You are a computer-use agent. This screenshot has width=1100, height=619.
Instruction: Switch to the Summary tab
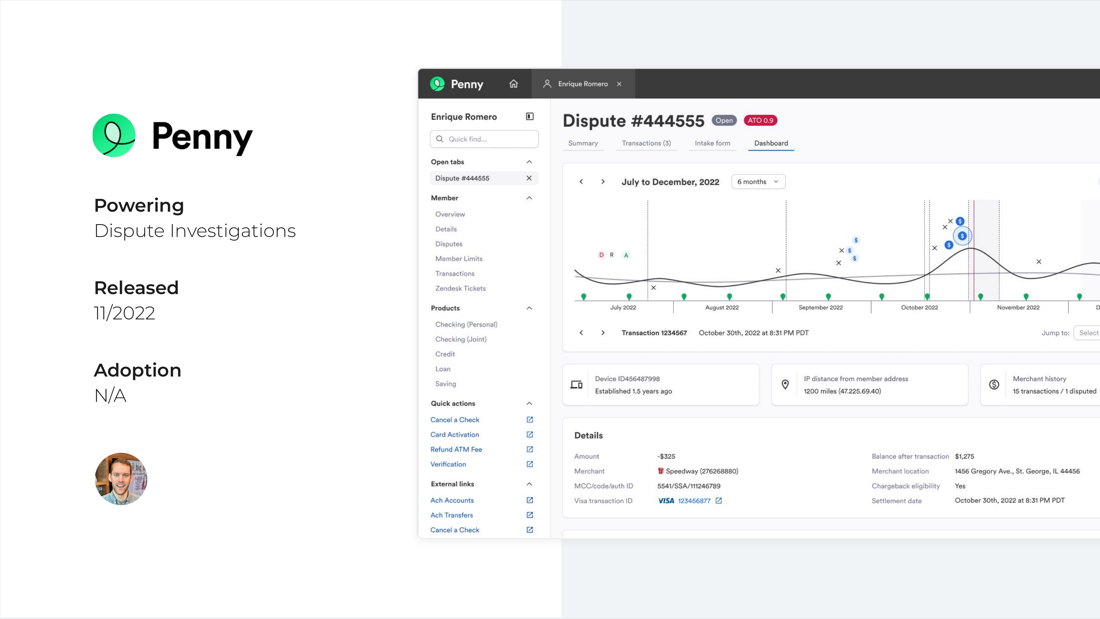(584, 143)
